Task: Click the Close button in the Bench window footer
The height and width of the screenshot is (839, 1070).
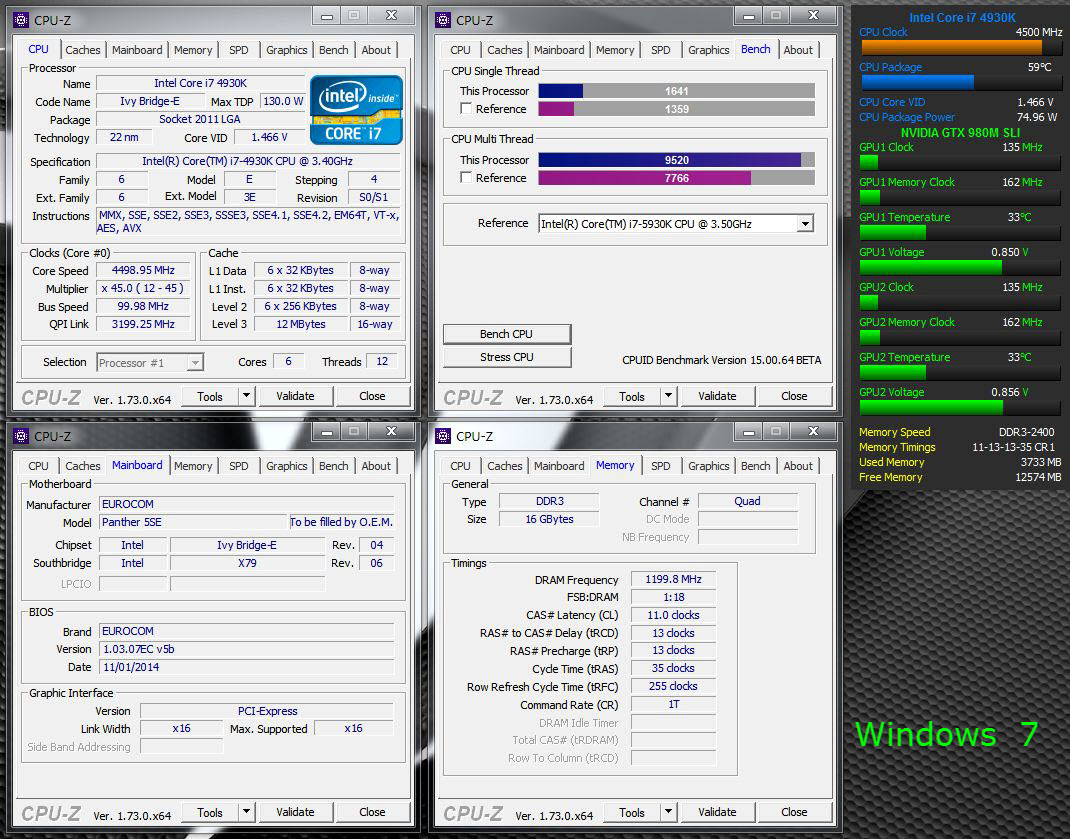Action: (x=794, y=396)
